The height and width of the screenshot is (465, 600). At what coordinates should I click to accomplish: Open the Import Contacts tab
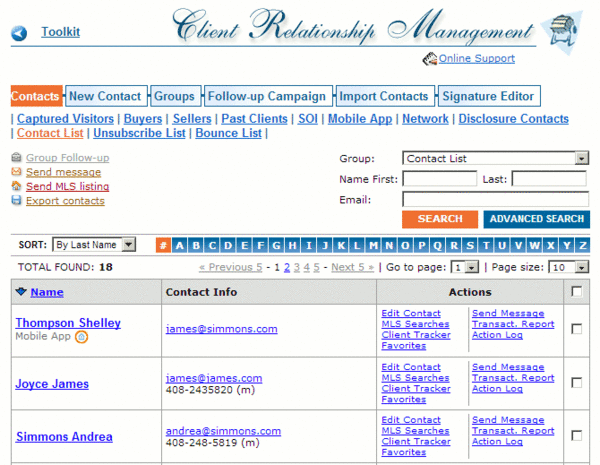click(385, 96)
